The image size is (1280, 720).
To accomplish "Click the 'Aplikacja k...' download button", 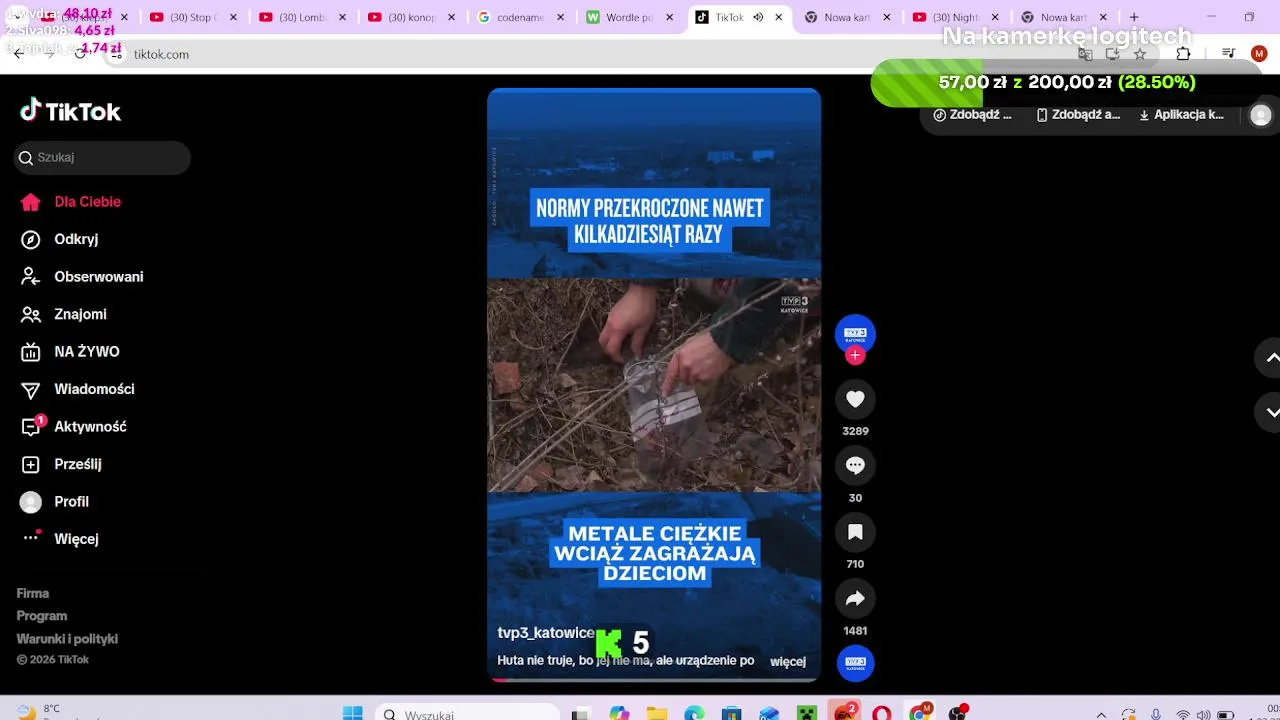I will (x=1181, y=115).
